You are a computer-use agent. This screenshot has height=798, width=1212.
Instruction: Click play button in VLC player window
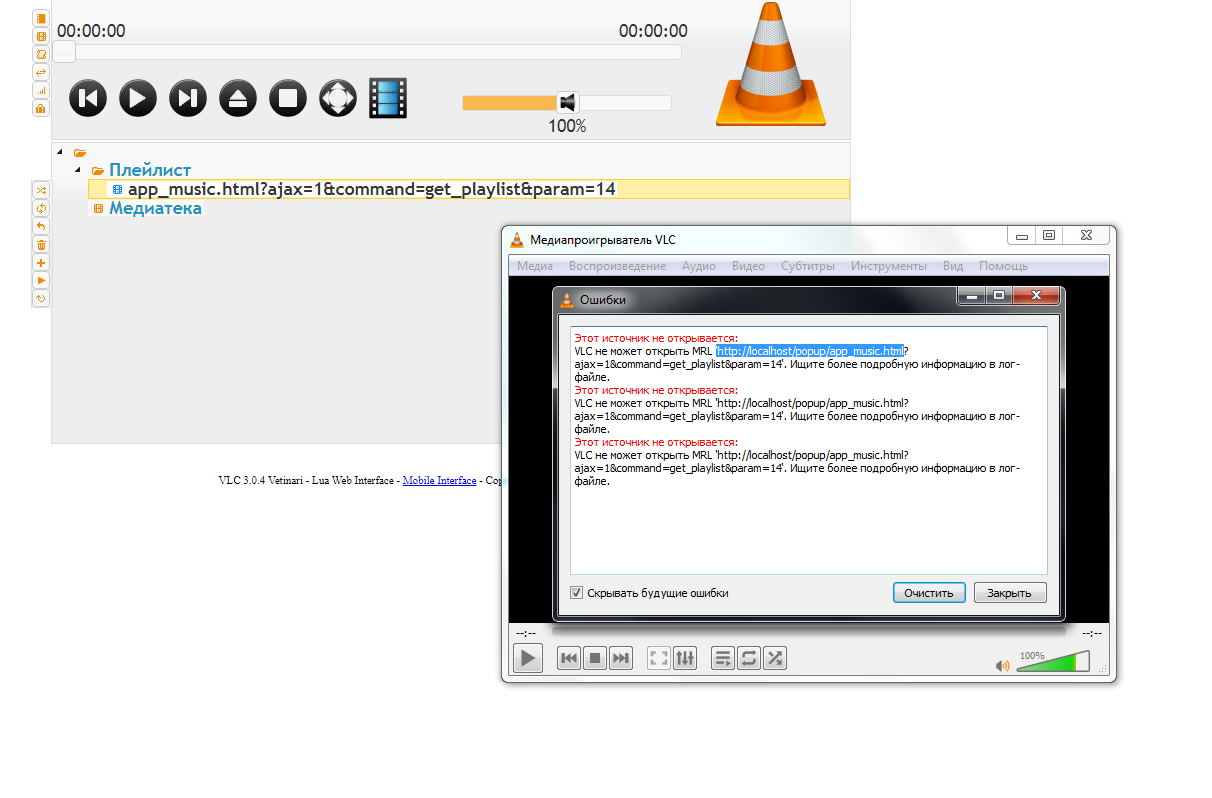point(528,657)
